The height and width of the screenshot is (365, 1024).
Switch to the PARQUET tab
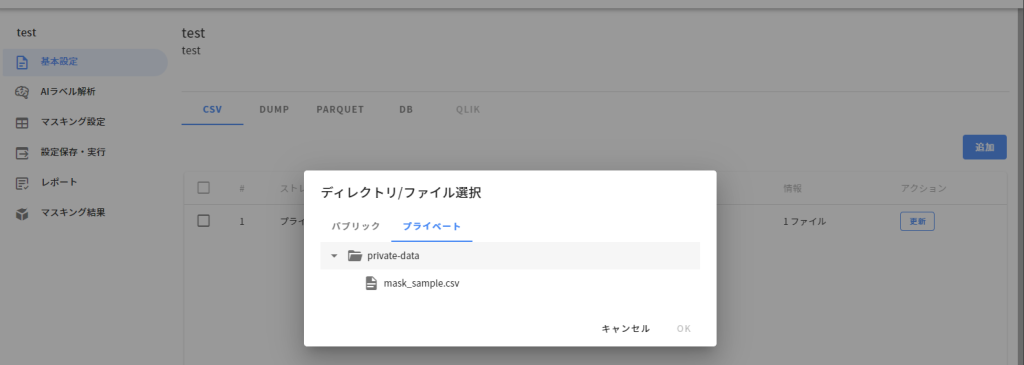click(340, 110)
